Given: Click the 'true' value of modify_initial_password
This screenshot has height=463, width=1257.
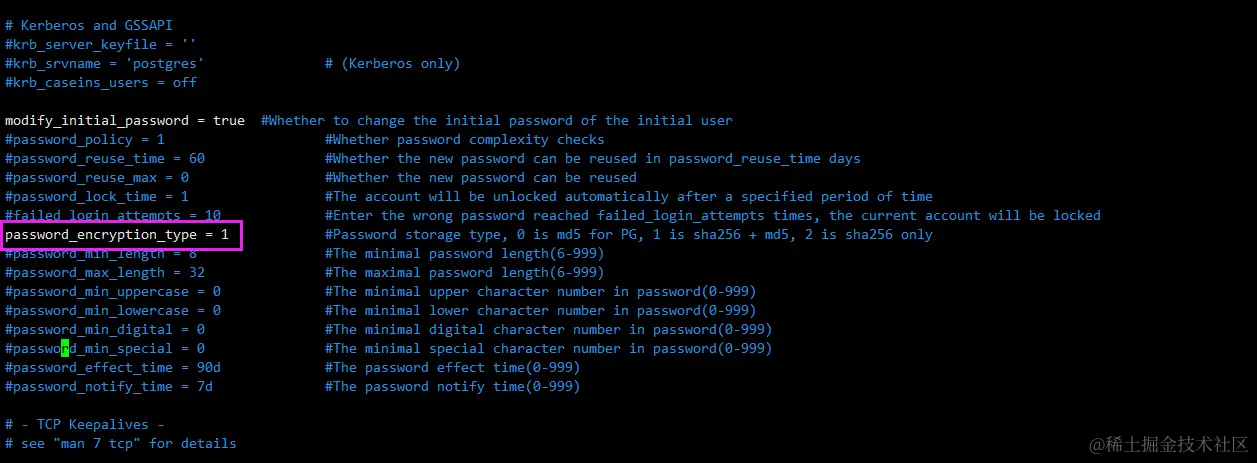Looking at the screenshot, I should (229, 121).
